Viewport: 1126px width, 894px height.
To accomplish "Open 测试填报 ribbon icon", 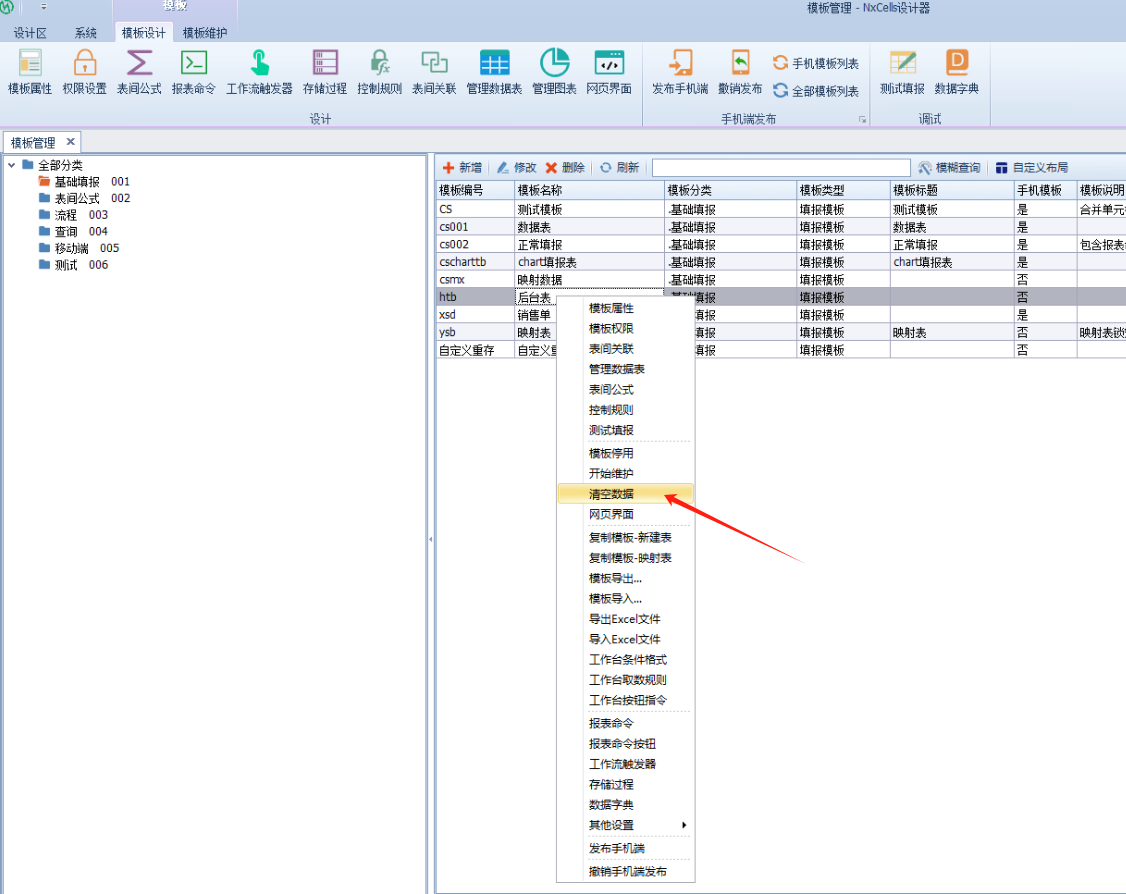I will (x=902, y=63).
